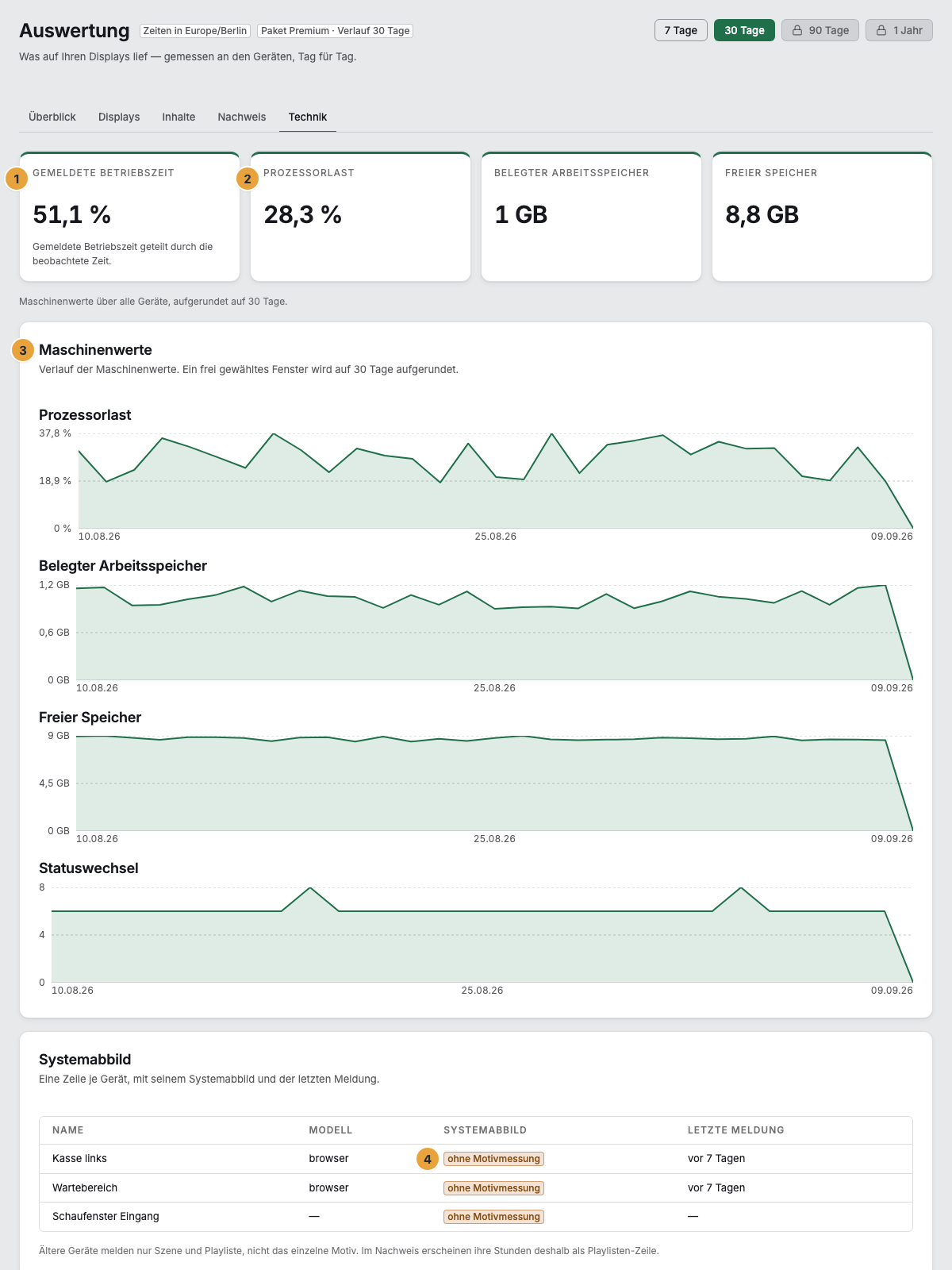Click the Systemabbild column header
The height and width of the screenshot is (1270, 952).
[486, 1130]
